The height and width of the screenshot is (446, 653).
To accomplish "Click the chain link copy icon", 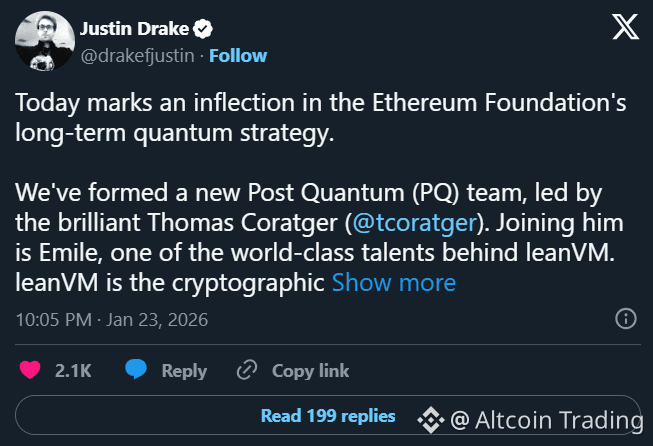I will point(247,370).
